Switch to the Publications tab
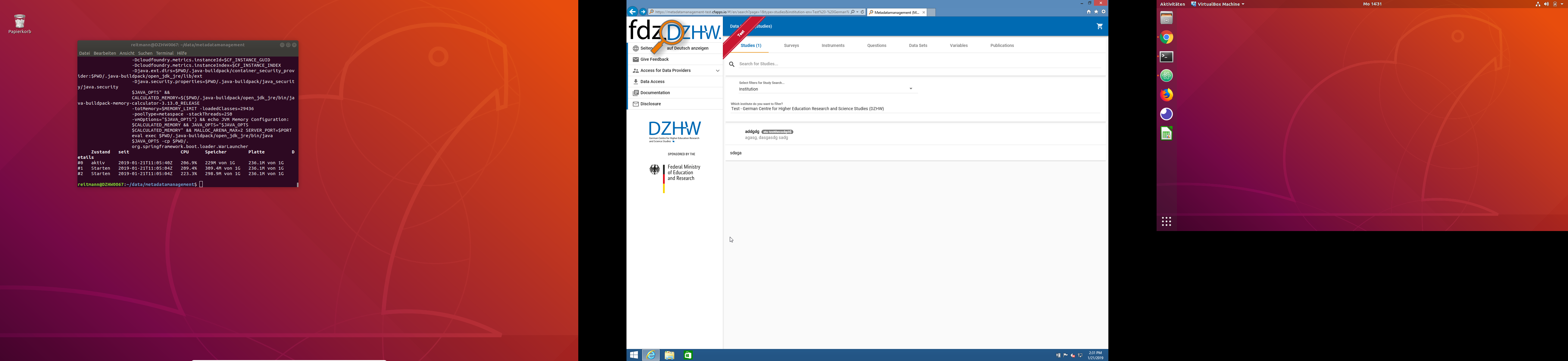The height and width of the screenshot is (361, 1568). pyautogui.click(x=1002, y=46)
